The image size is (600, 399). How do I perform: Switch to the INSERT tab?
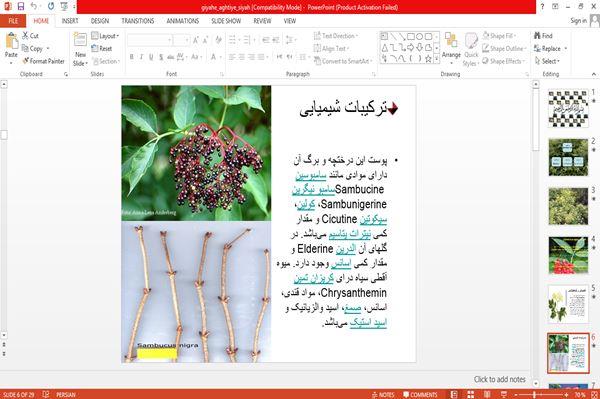70,21
